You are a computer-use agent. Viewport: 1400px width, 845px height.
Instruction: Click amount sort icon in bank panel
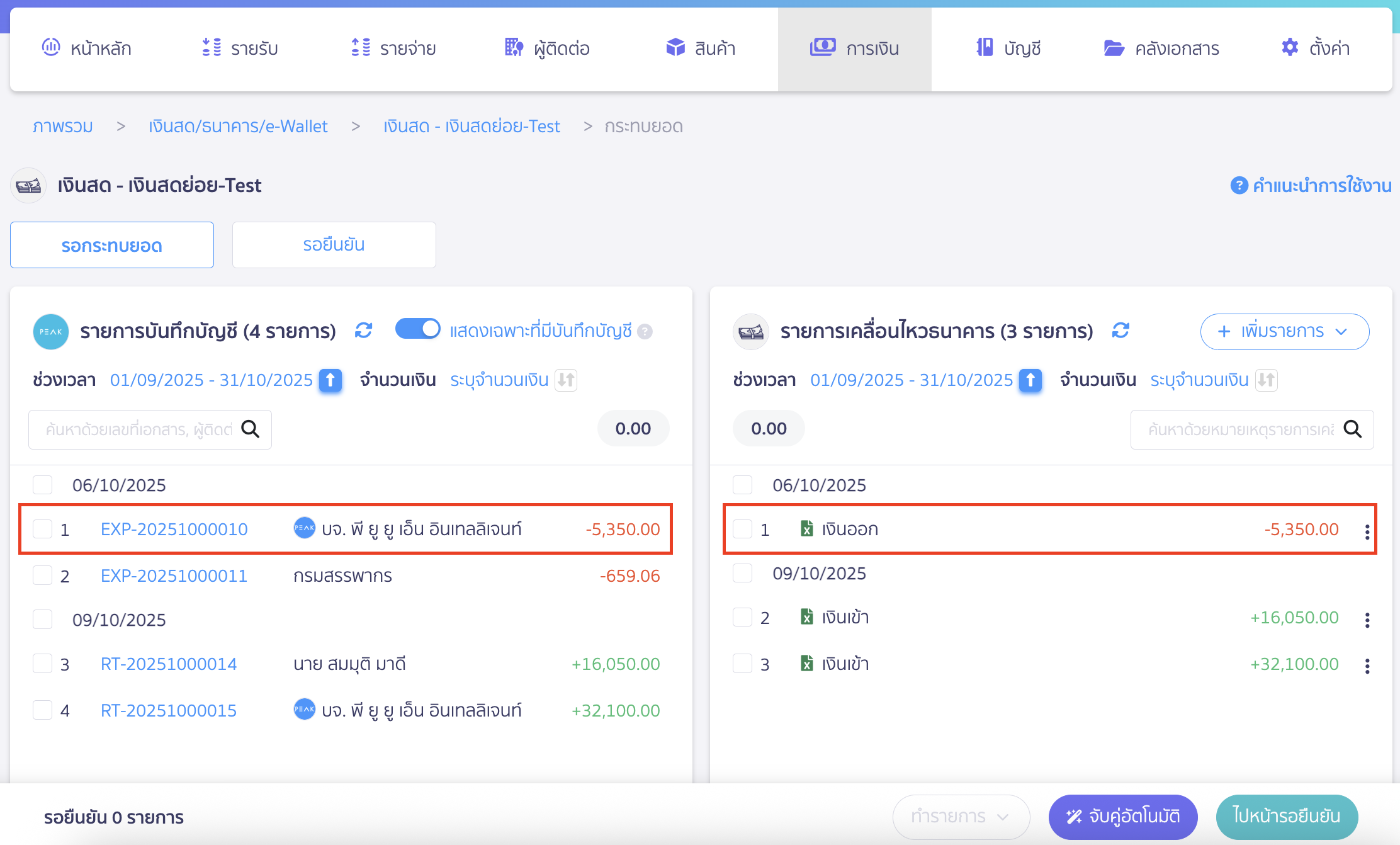[x=1266, y=380]
